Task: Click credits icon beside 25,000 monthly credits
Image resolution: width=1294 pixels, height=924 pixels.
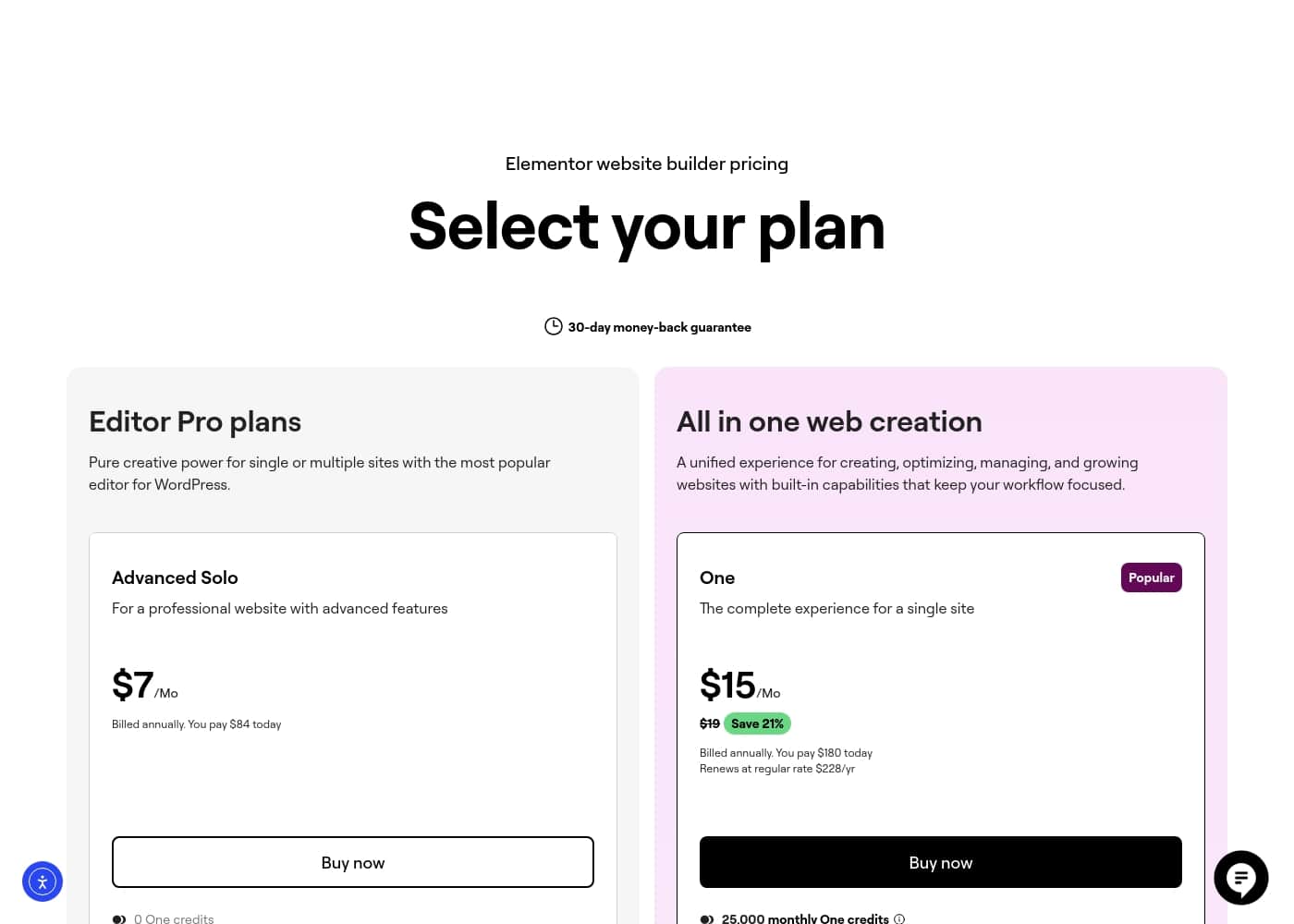Action: point(707,919)
